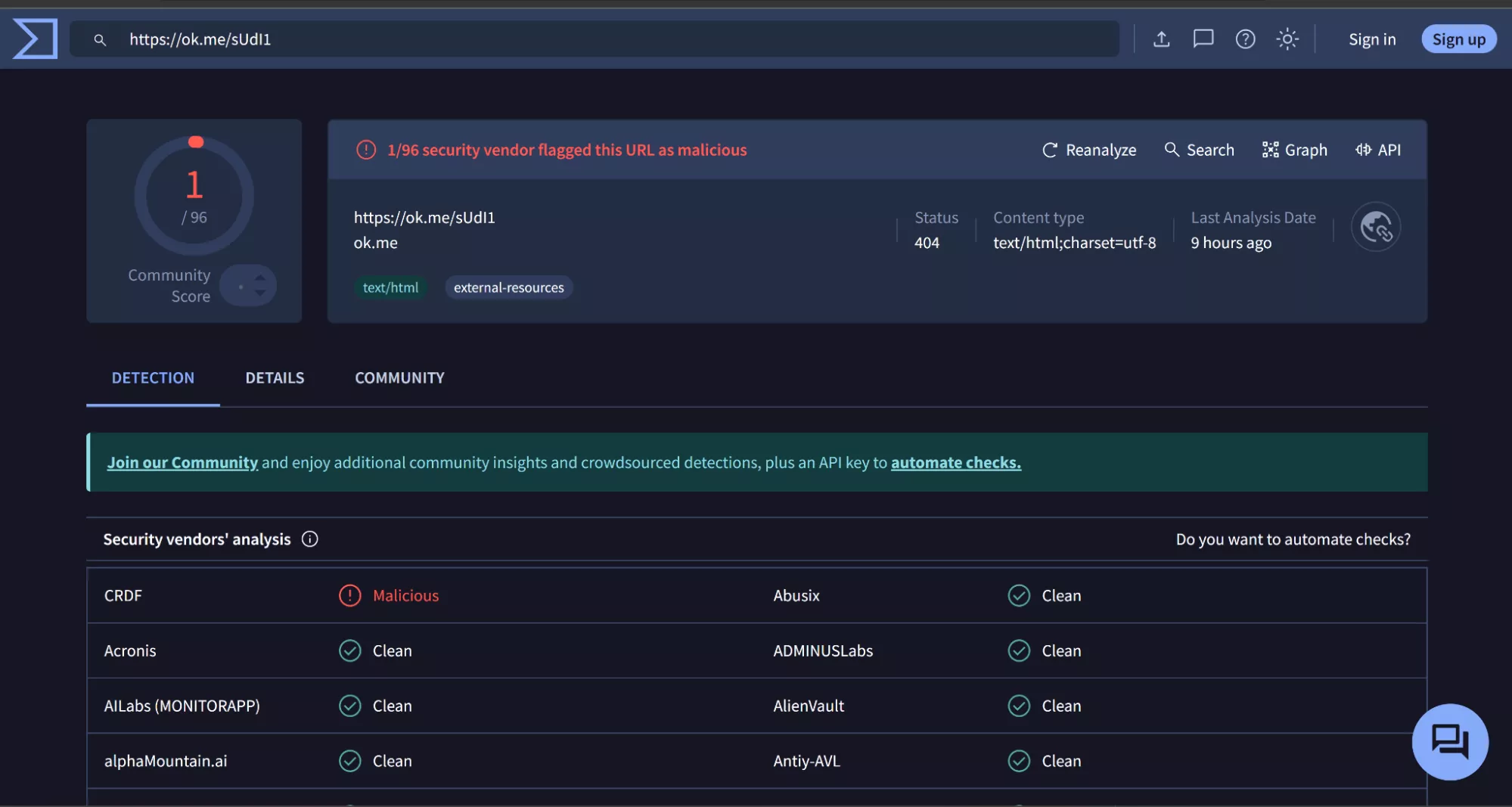Open the notifications speech bubble icon
The image size is (1512, 807).
1203,39
